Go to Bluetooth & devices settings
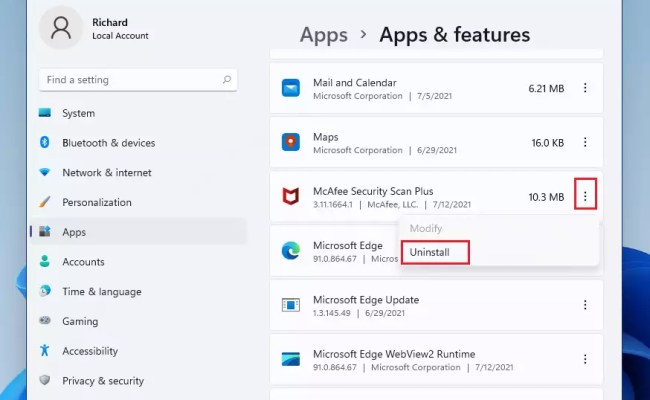The image size is (650, 400). tap(139, 143)
